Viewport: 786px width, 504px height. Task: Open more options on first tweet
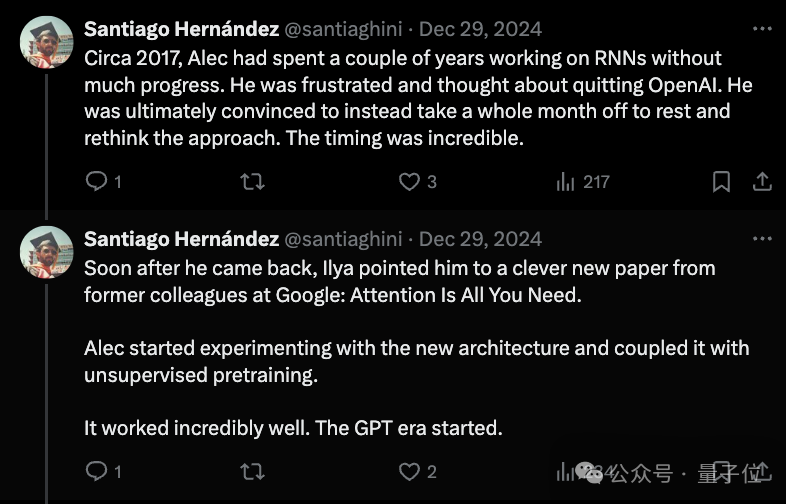[x=762, y=29]
